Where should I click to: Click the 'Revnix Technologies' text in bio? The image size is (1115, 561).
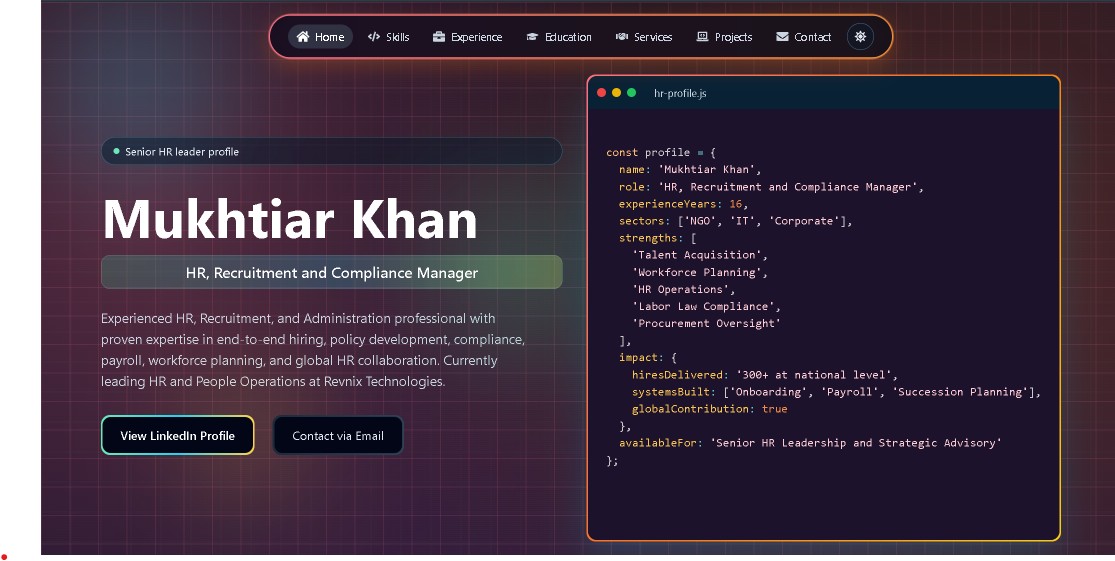click(384, 381)
